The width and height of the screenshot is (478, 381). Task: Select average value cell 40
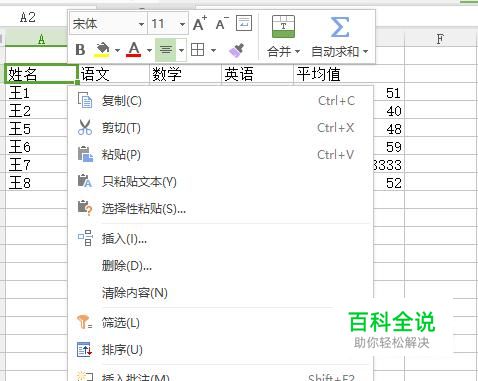click(x=389, y=111)
